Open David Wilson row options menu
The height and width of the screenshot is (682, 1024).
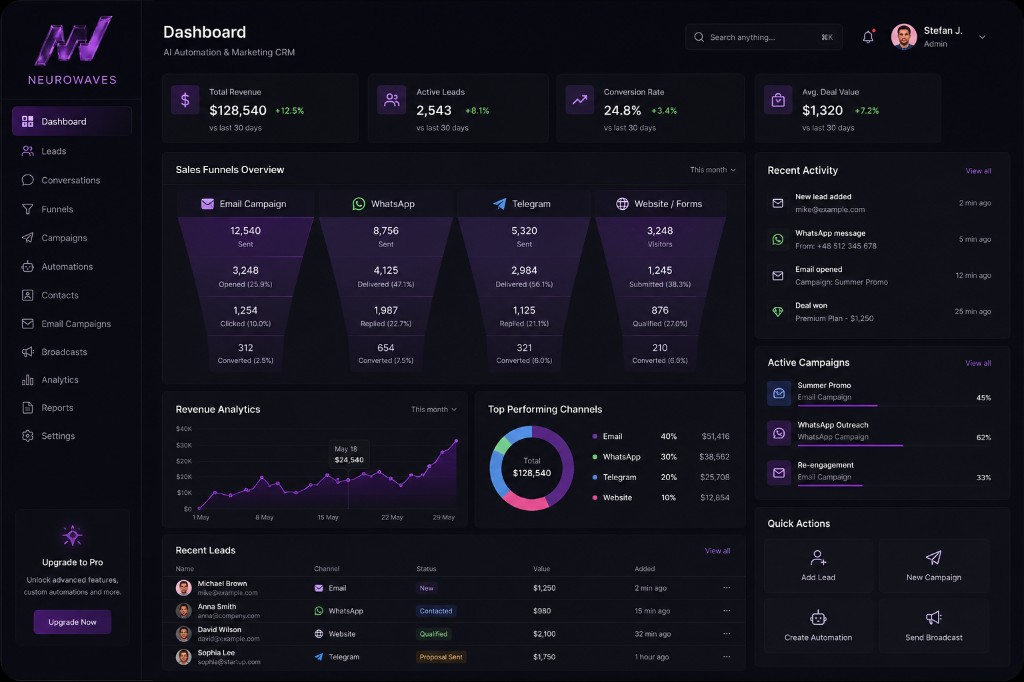pos(727,634)
